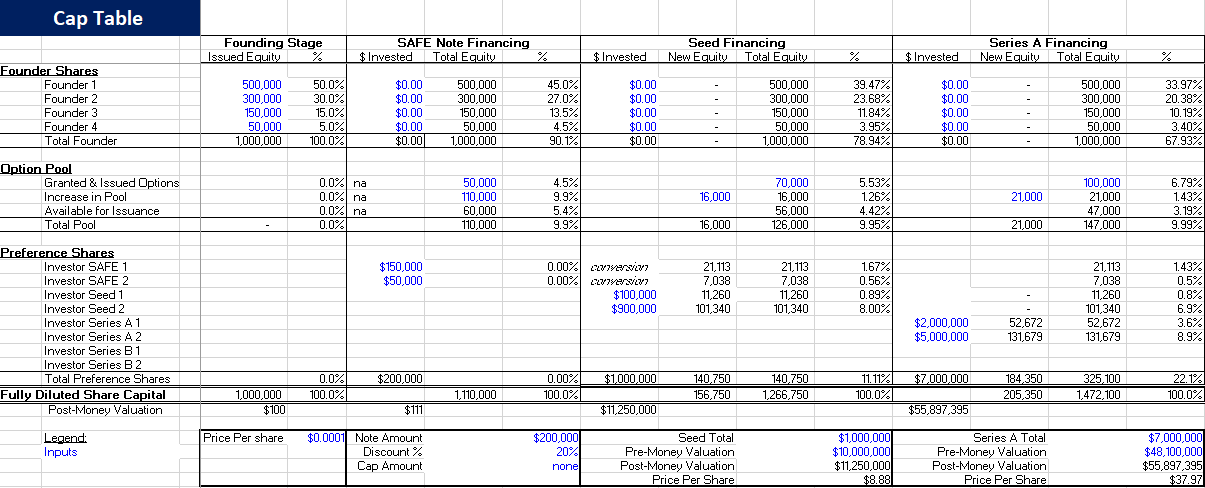Select the 1,266,750 fully diluted total
This screenshot has width=1205, height=488.
[786, 395]
